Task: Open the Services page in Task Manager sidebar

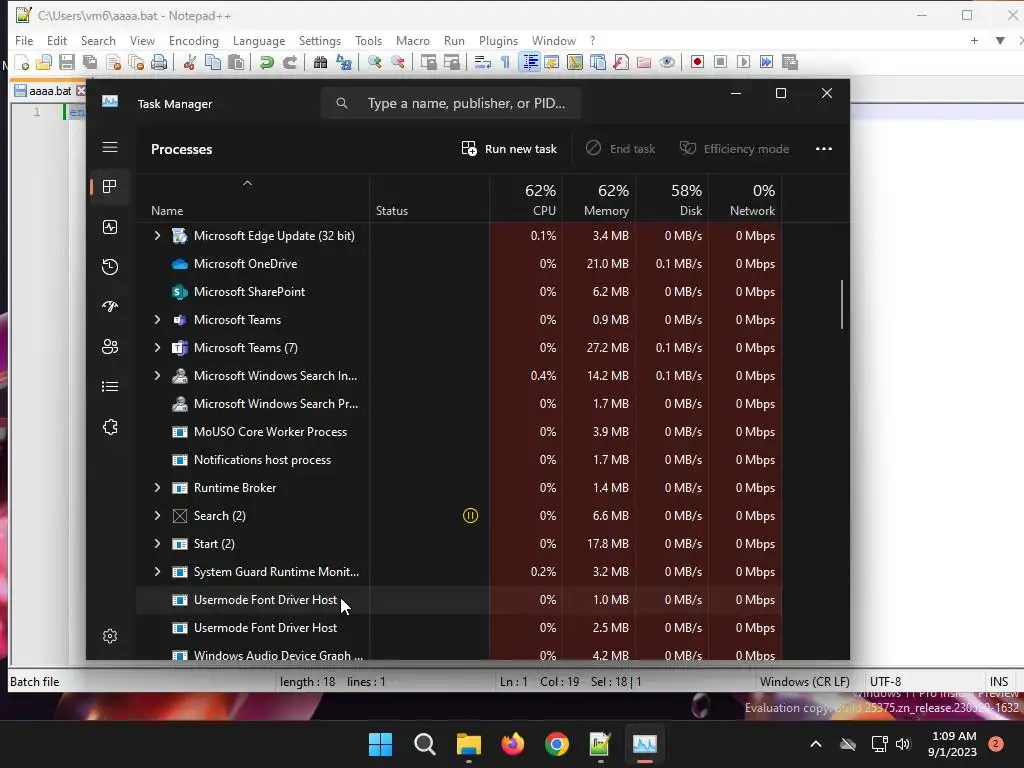Action: coord(110,427)
